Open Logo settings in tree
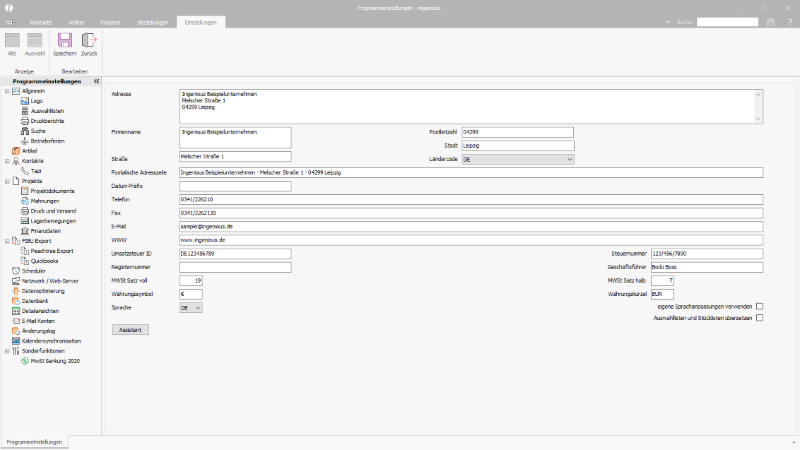800x450 pixels. (x=36, y=101)
